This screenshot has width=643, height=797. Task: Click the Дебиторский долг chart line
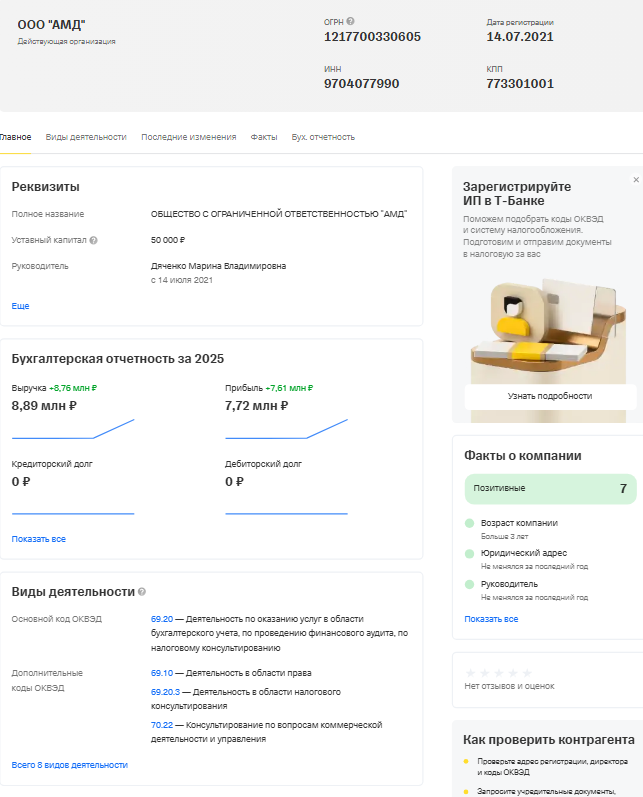pyautogui.click(x=286, y=514)
